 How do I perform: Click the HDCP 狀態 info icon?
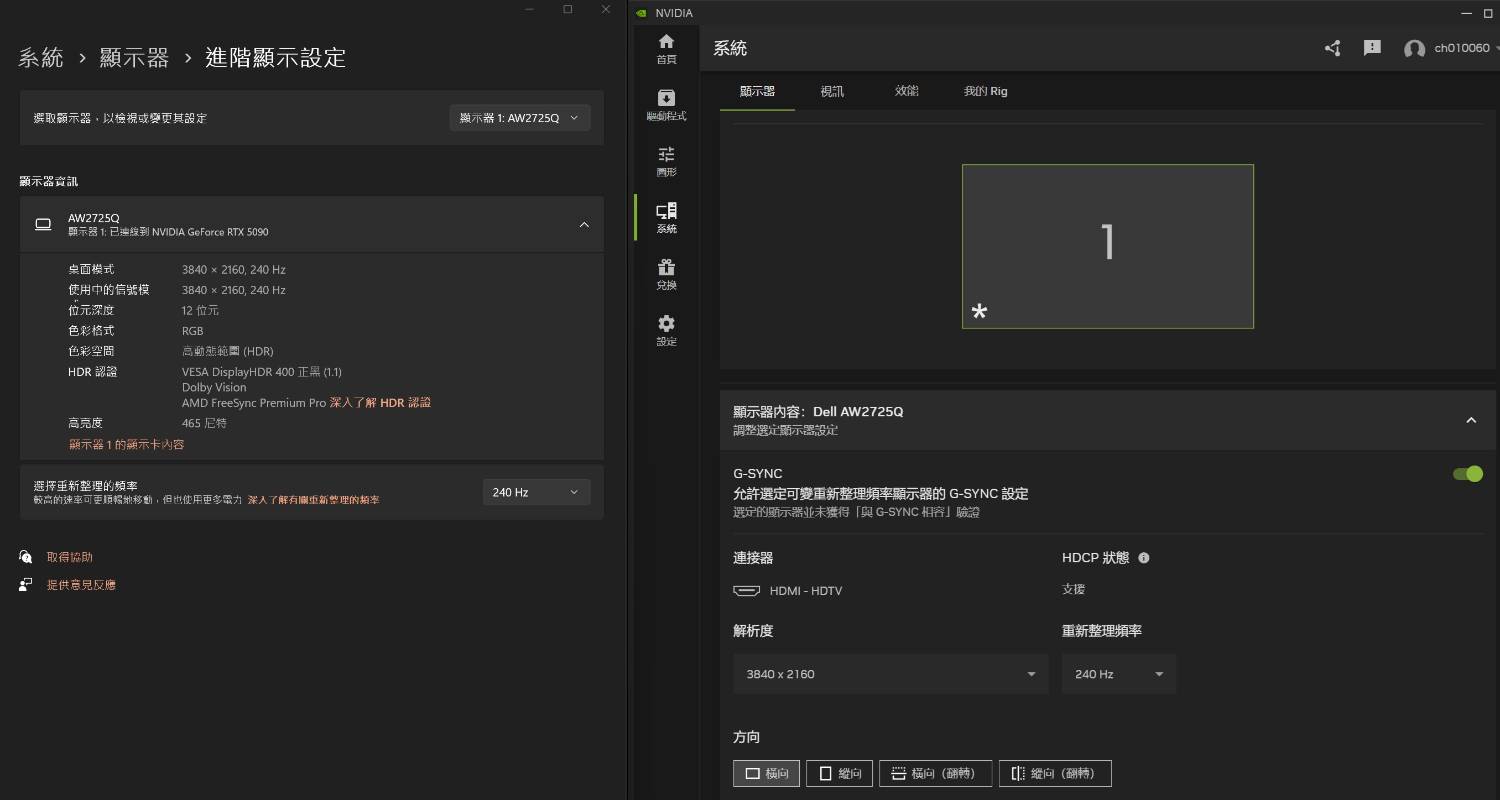1144,558
